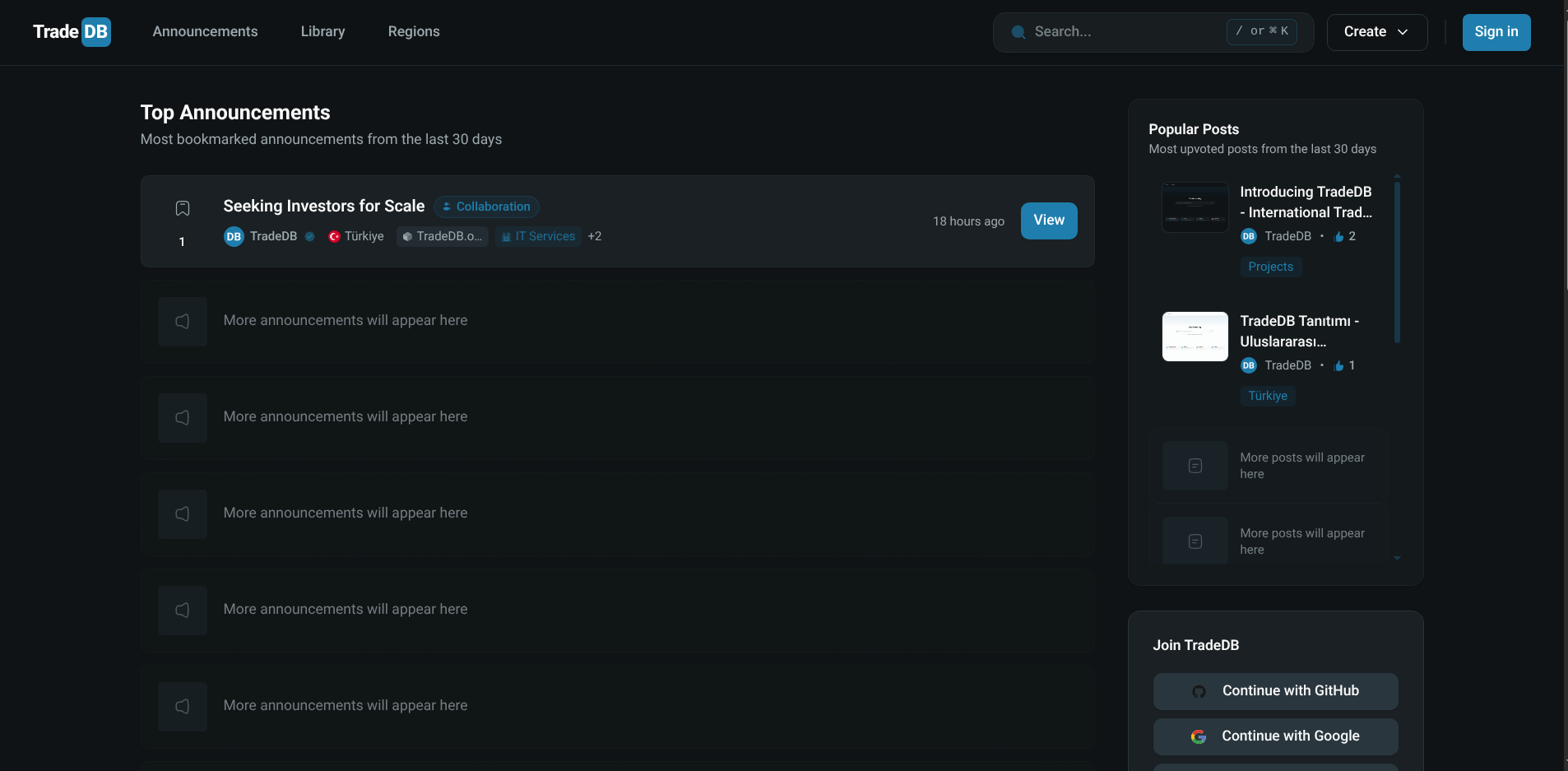
Task: Open TradeDB Tanıtımı post thumbnail
Action: point(1195,336)
